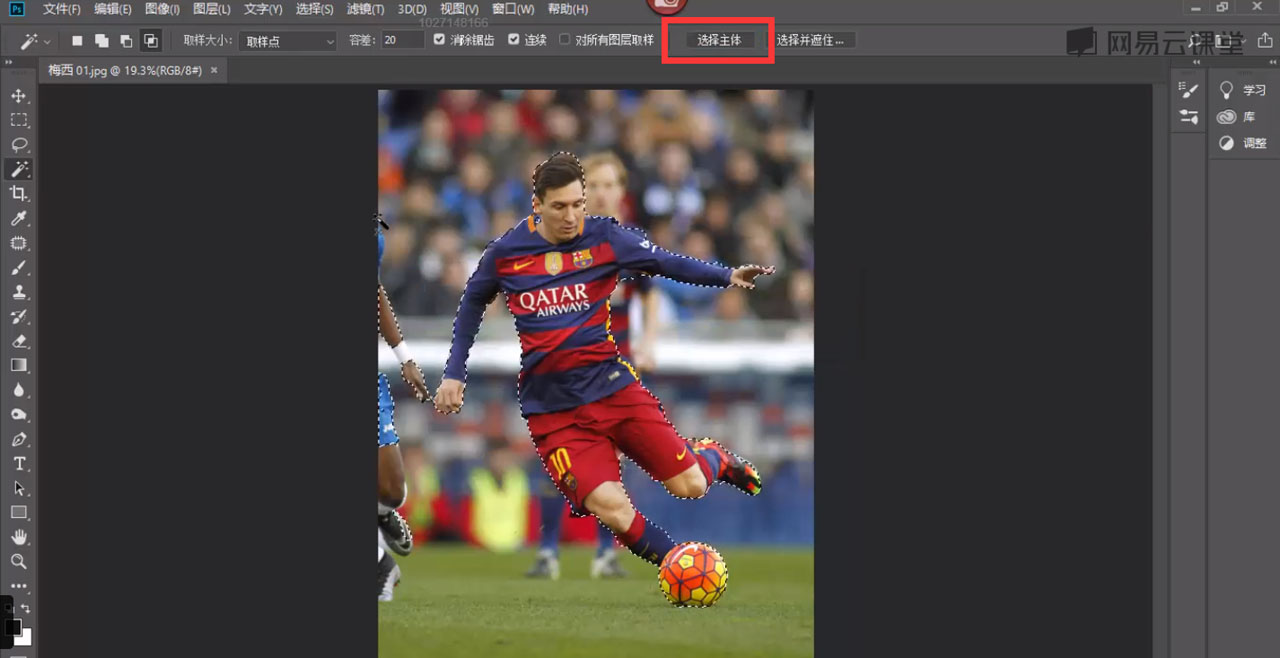Select the Pen tool

[x=18, y=439]
